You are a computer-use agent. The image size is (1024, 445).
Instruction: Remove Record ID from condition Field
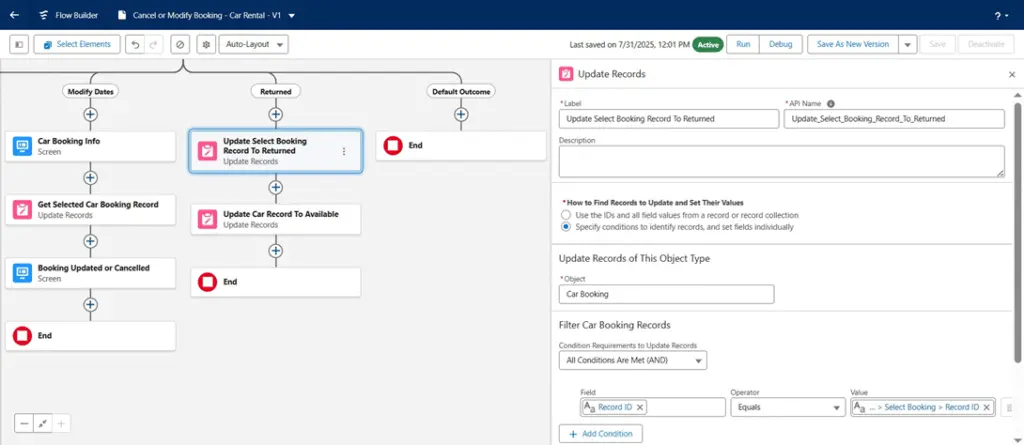pyautogui.click(x=640, y=407)
